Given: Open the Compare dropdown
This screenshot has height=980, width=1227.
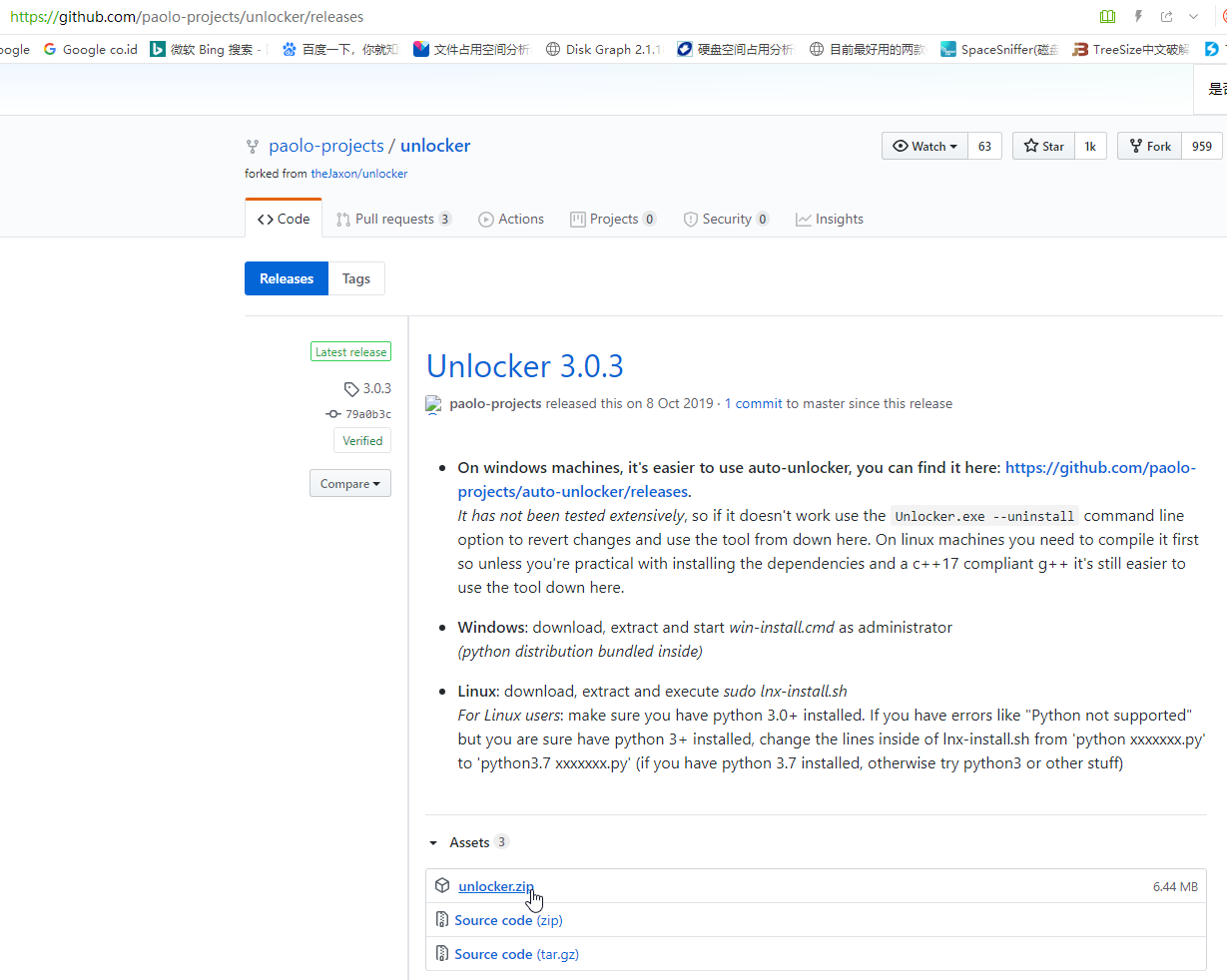Looking at the screenshot, I should [350, 483].
